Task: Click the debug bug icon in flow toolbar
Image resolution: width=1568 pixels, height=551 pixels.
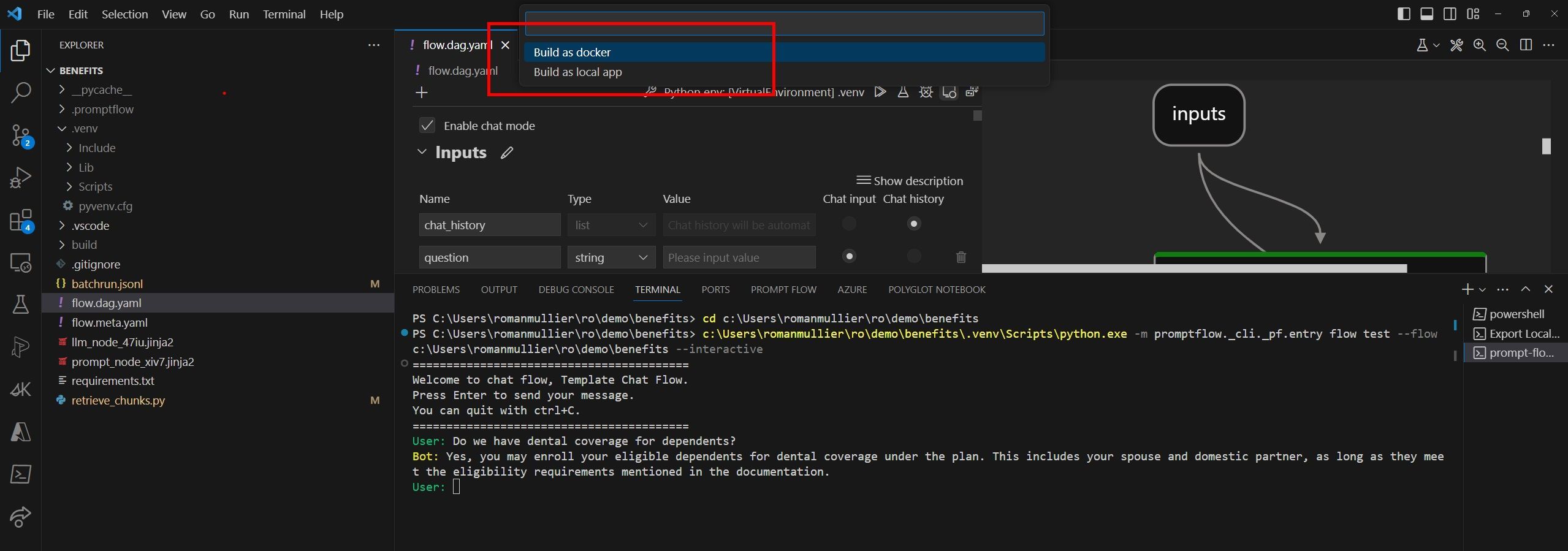Action: (926, 92)
